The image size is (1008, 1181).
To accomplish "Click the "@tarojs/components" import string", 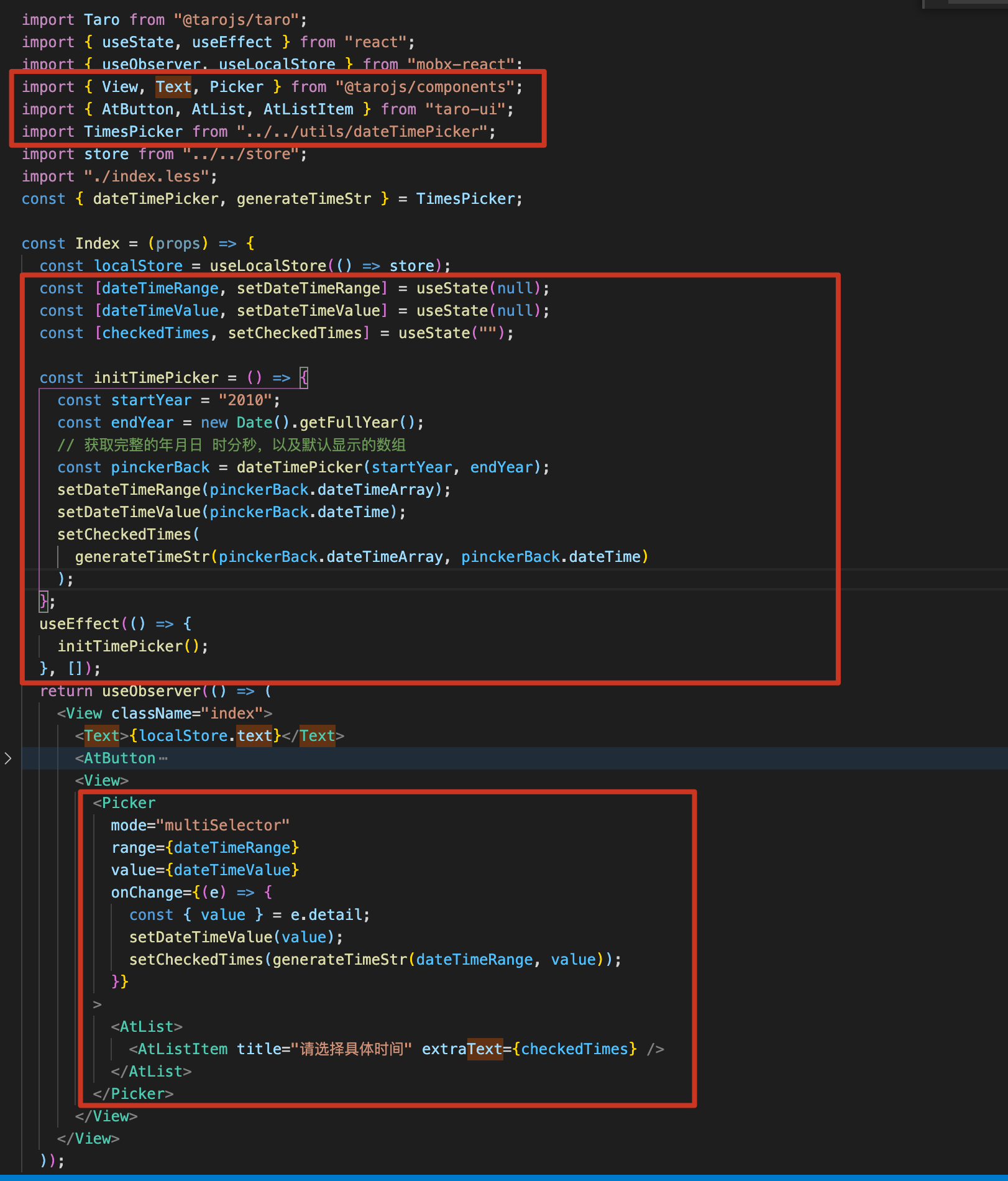I will [x=424, y=87].
